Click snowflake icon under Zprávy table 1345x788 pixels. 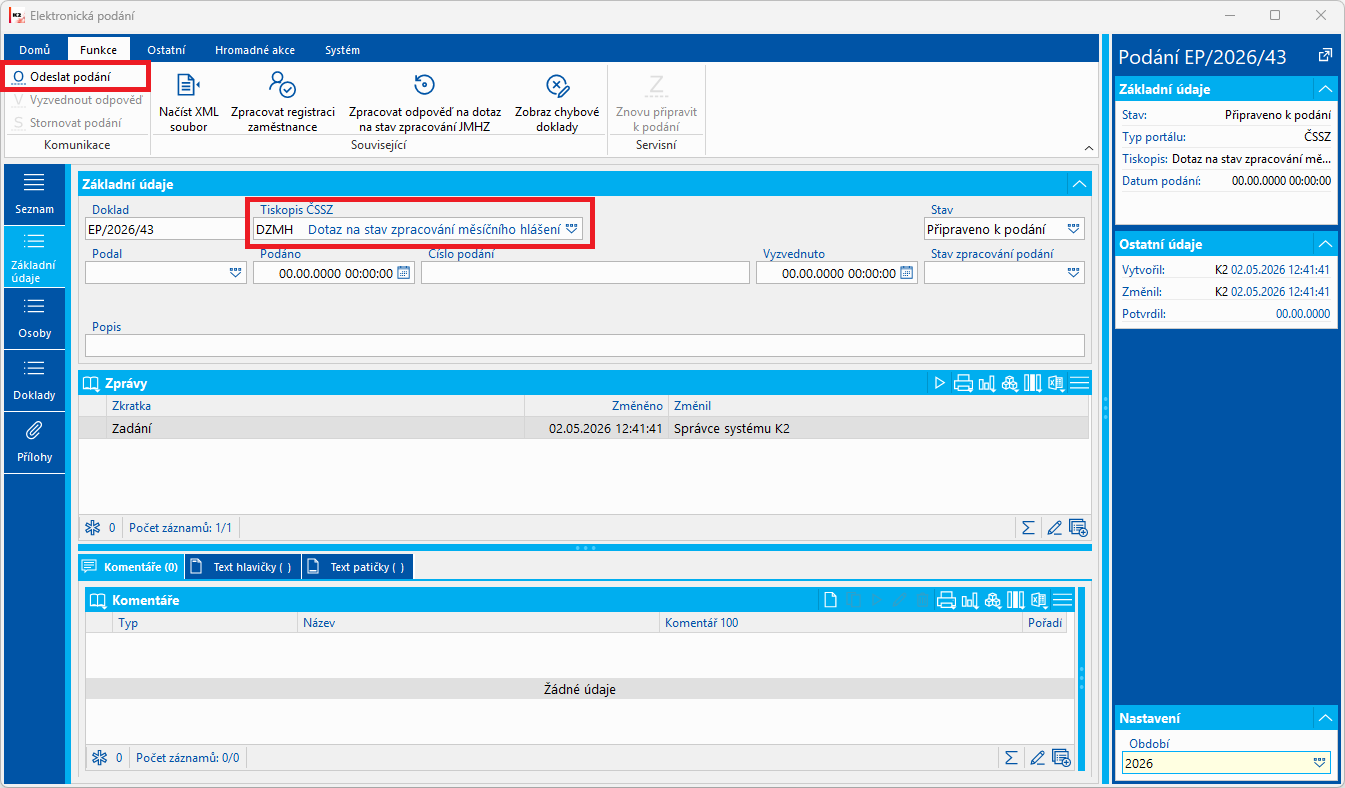point(93,528)
